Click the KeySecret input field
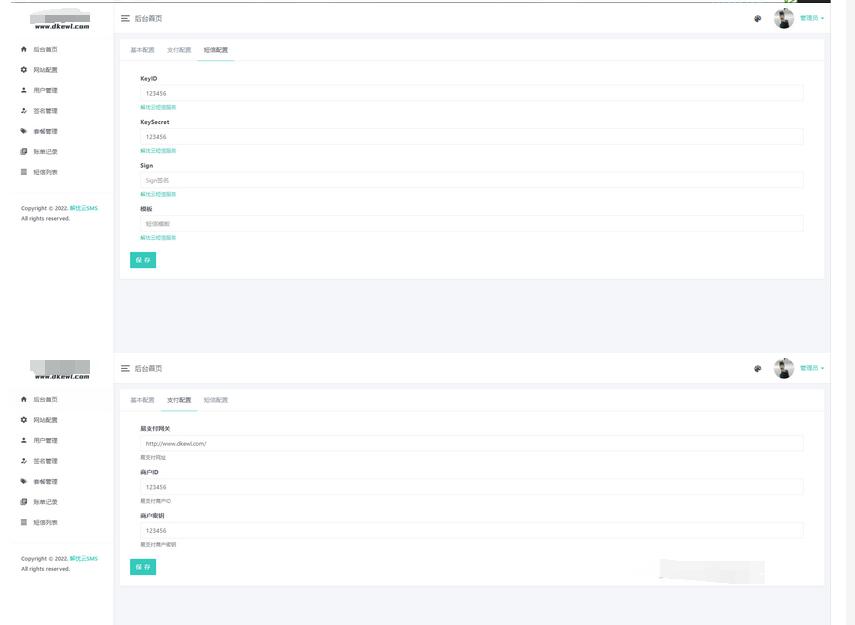 471,137
